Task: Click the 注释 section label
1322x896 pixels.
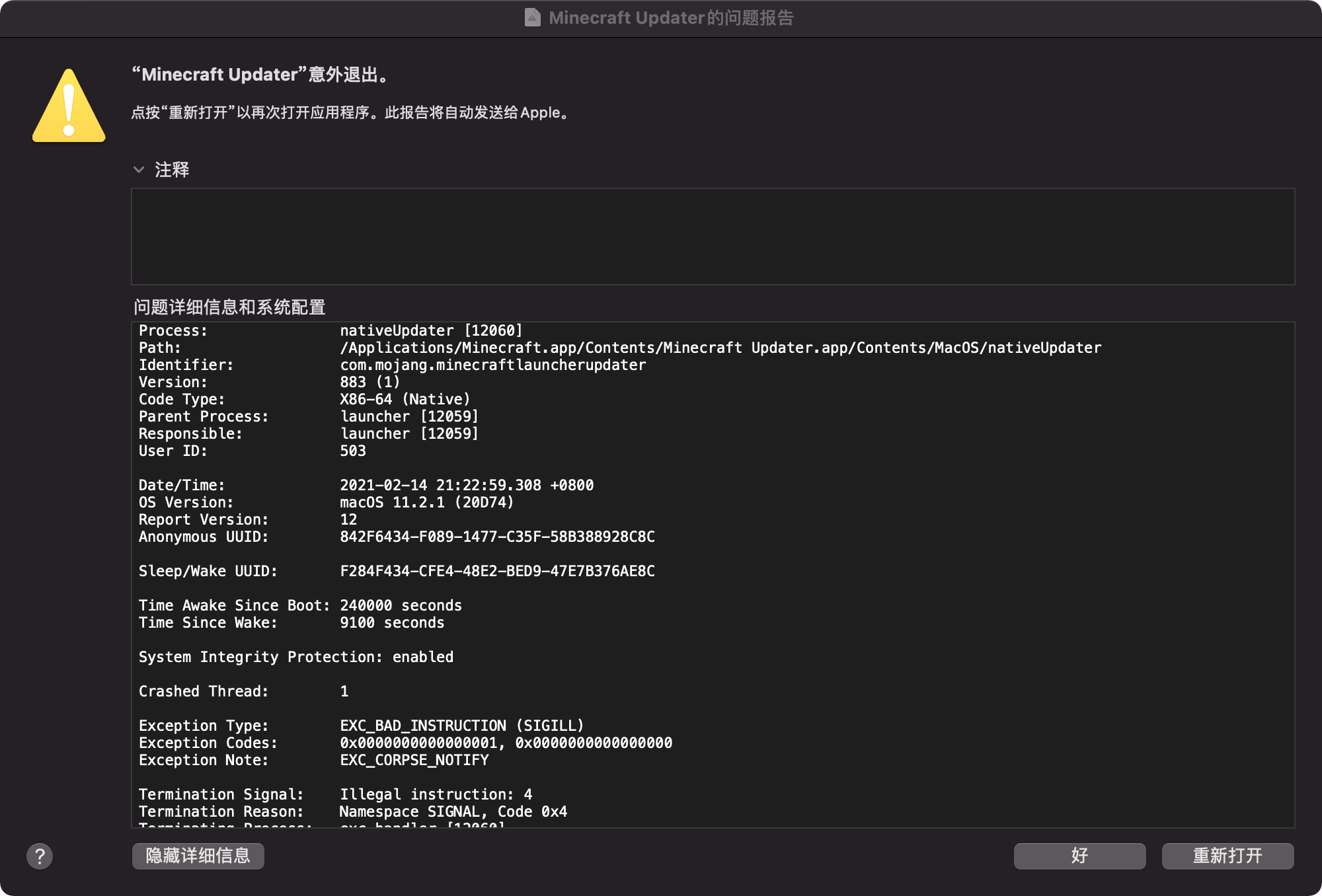Action: pyautogui.click(x=172, y=170)
